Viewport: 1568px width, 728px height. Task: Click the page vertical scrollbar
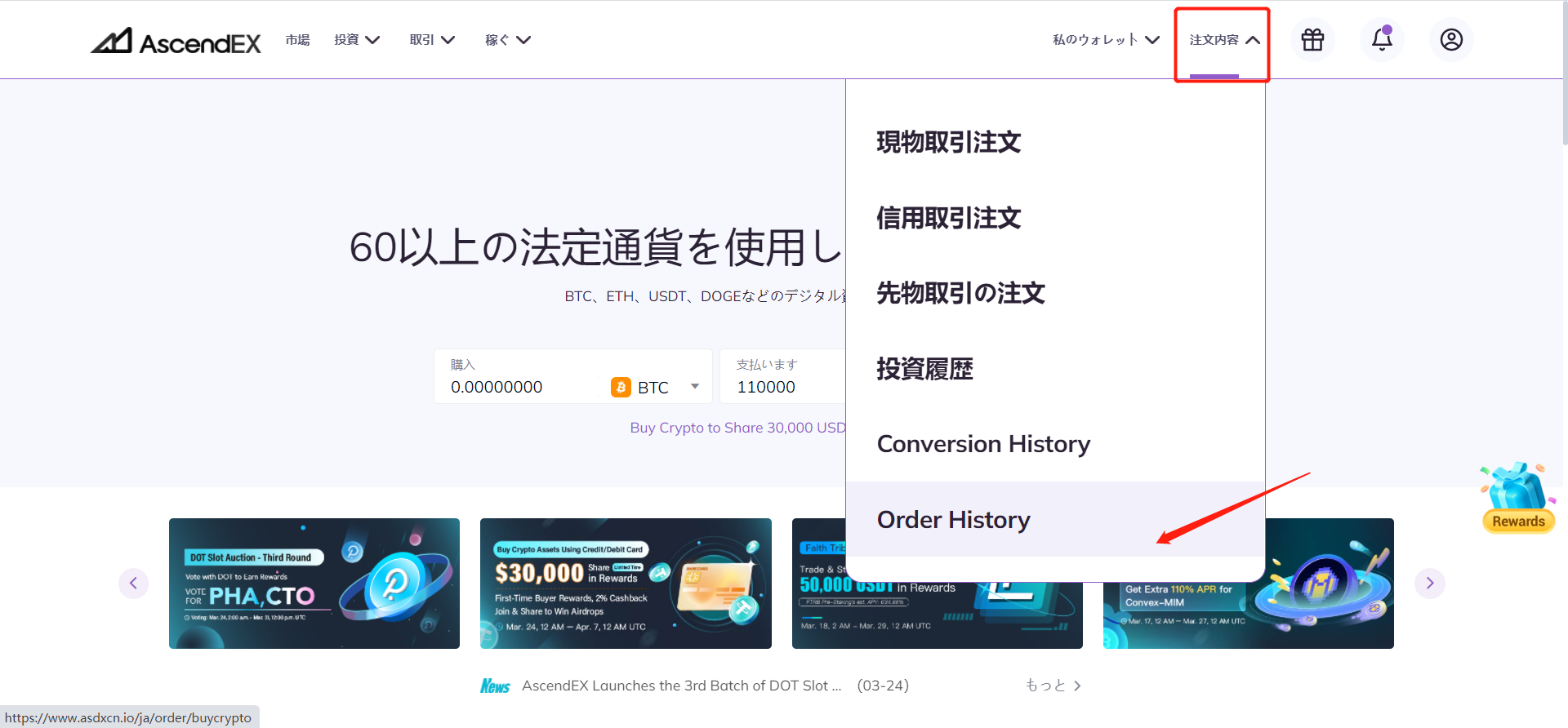[1564, 73]
